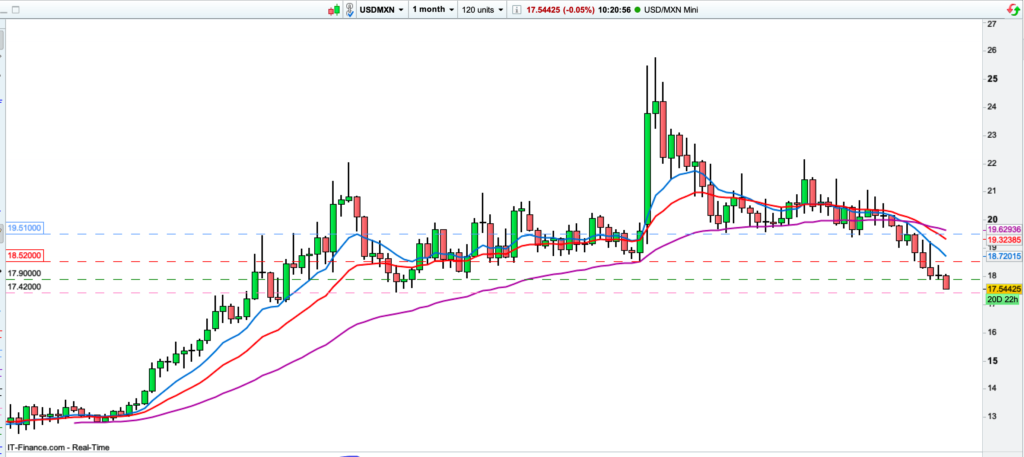Select the 17.90000 price level label
This screenshot has height=457, width=1024.
(25, 273)
